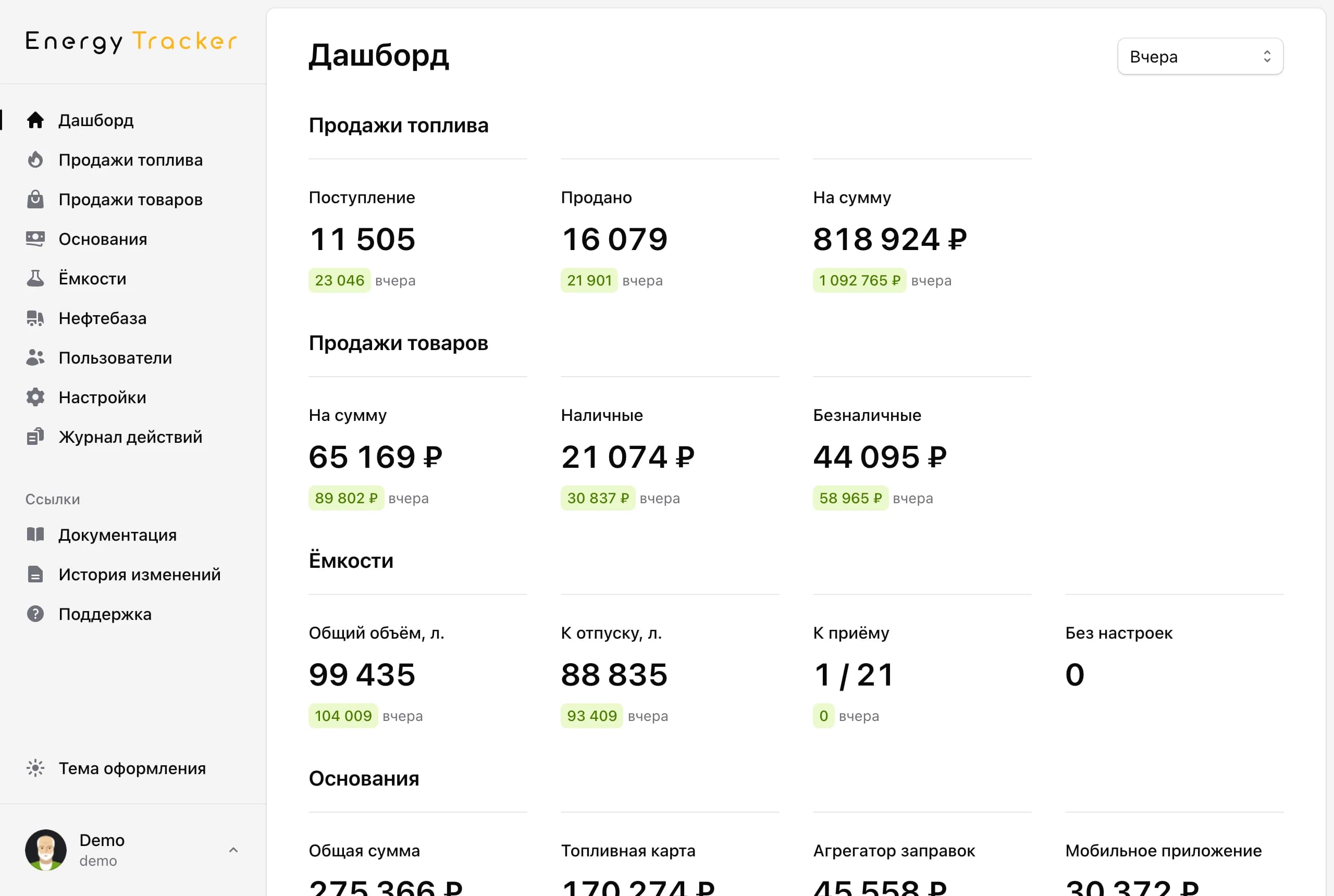
Task: Click the money icon beside Основания
Action: (35, 239)
